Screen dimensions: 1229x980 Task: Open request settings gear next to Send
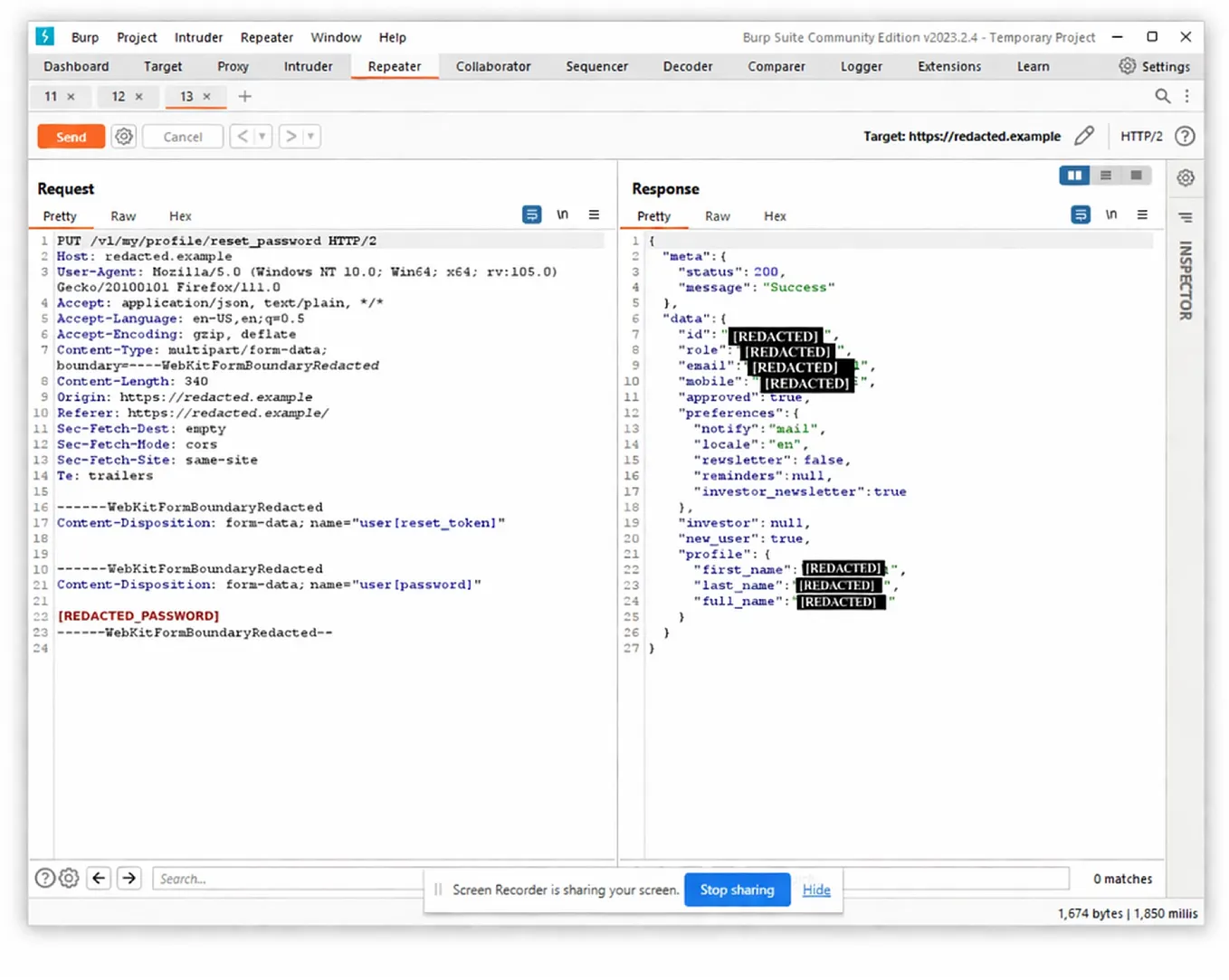point(124,137)
